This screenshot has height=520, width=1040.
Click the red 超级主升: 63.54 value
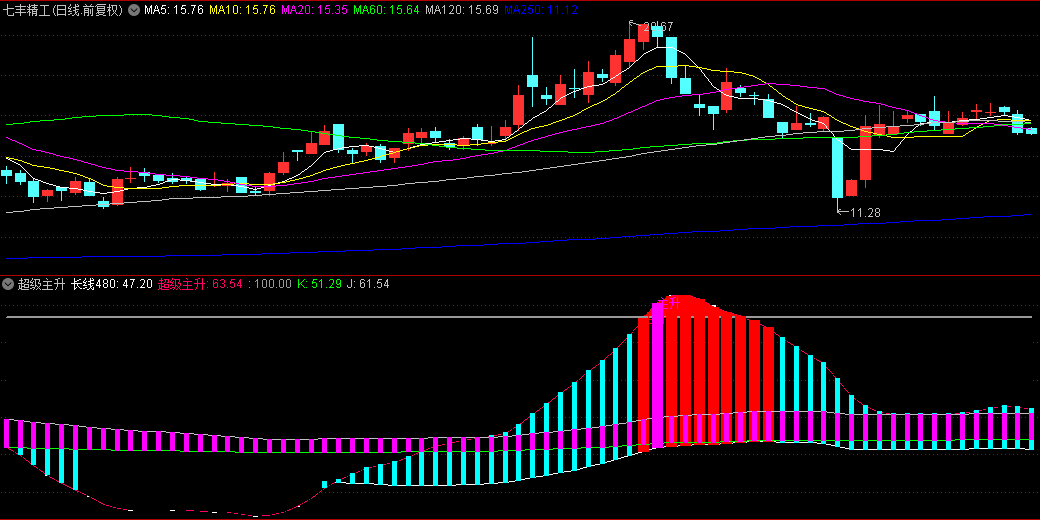(200, 284)
